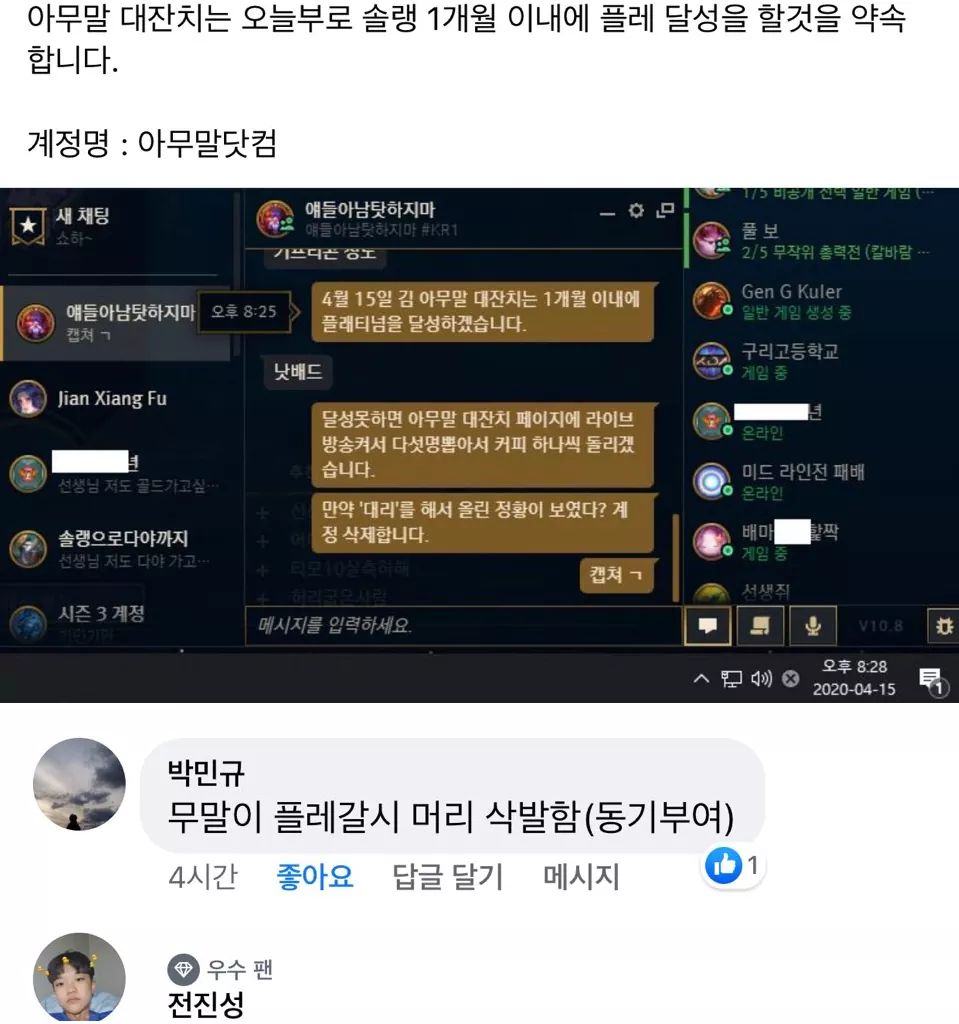Viewport: 959px width, 1024px height.
Task: Click the new chat star badge icon
Action: click(28, 226)
